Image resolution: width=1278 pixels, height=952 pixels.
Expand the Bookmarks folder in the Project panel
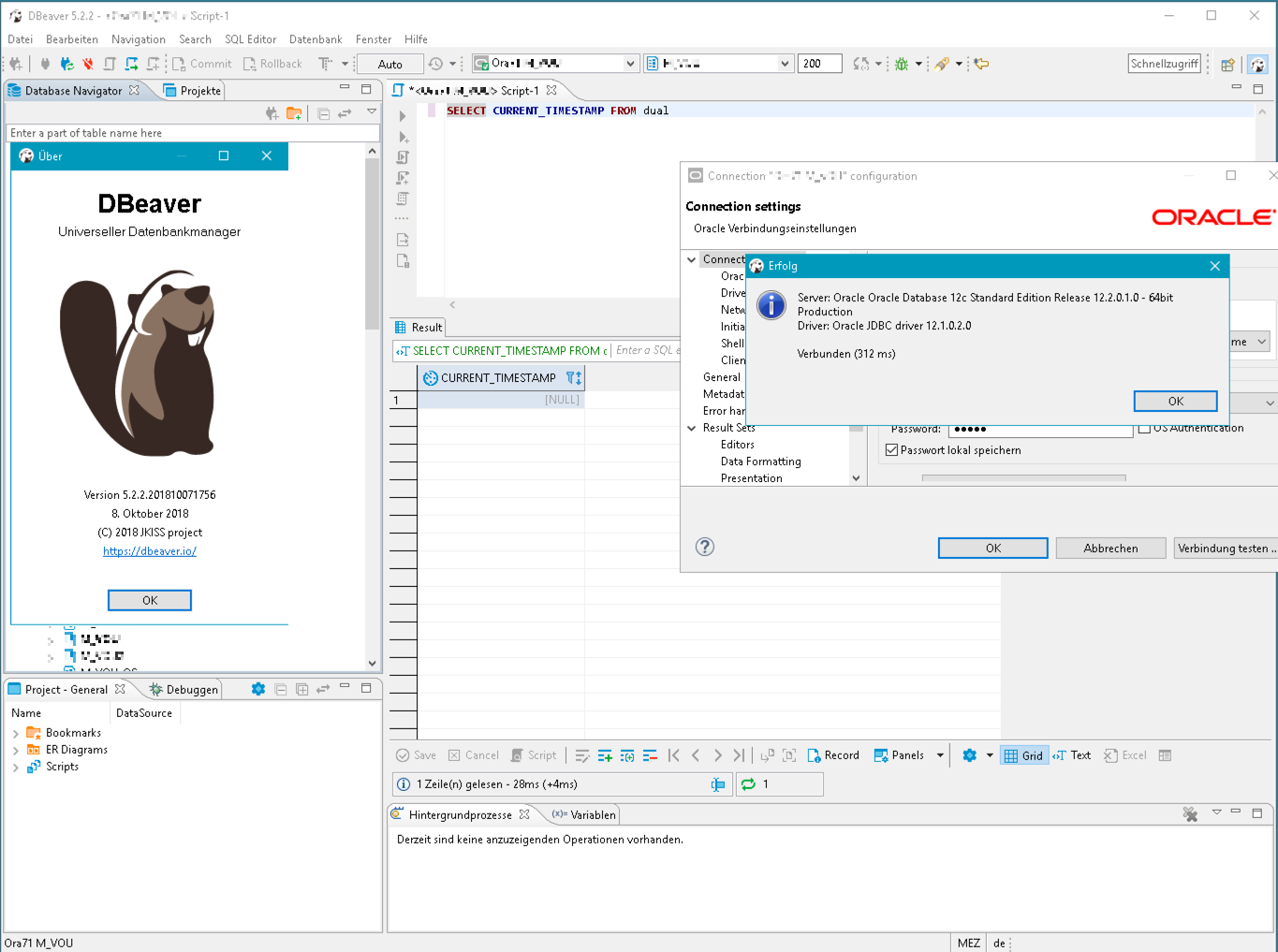click(15, 733)
